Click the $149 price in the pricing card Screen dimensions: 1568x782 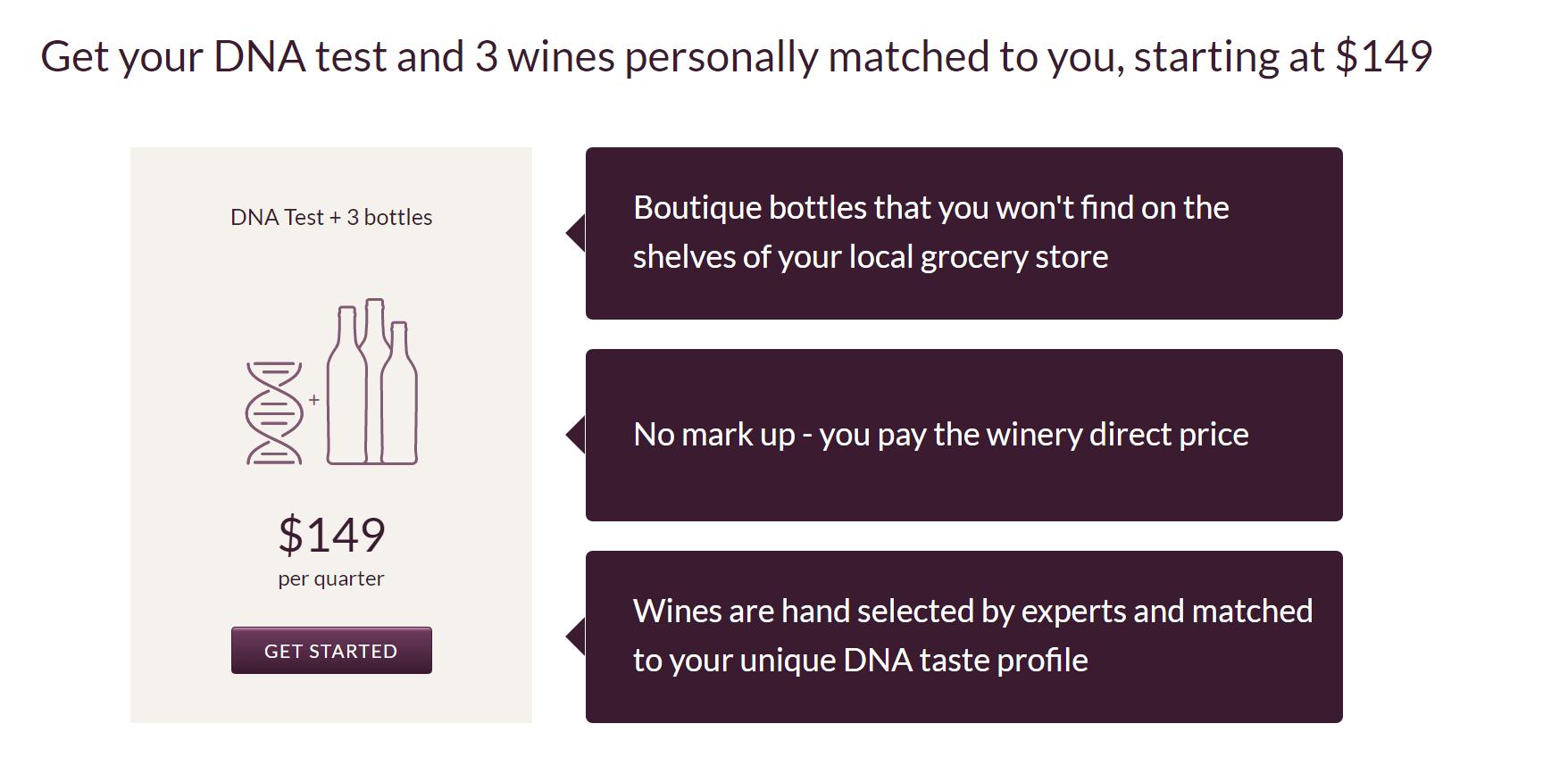point(331,535)
